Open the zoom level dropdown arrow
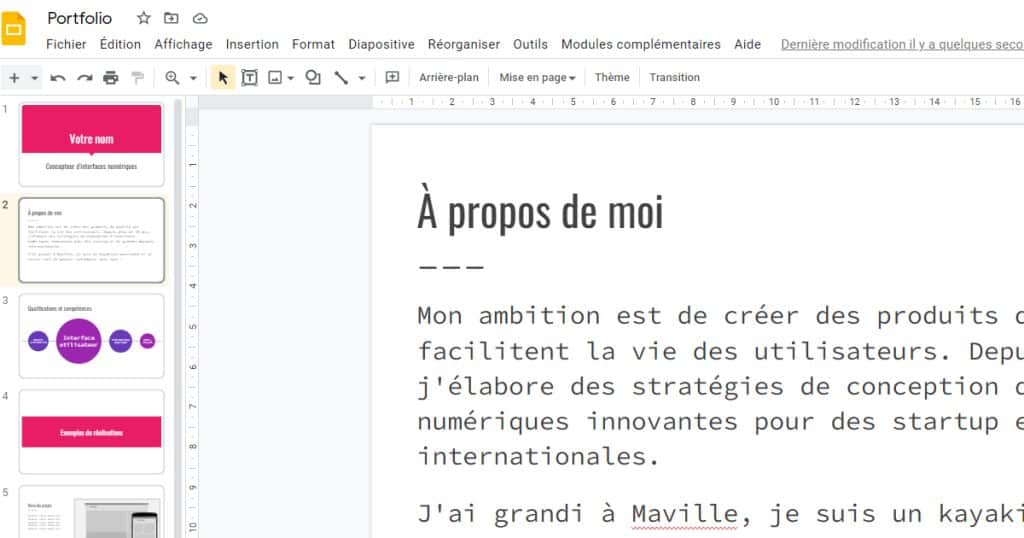 point(193,78)
